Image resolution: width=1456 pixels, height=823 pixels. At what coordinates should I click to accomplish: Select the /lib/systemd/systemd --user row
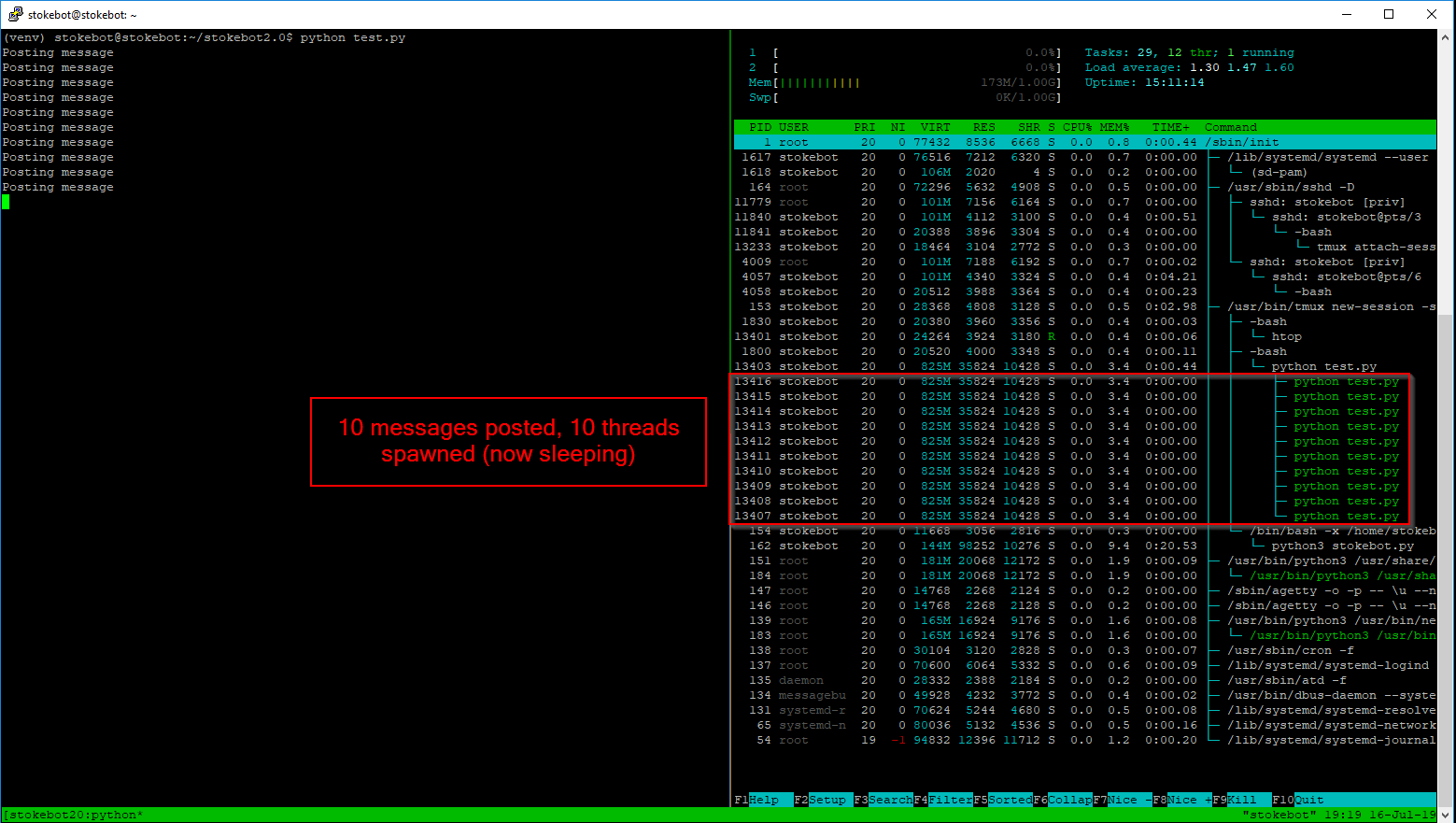click(x=1085, y=157)
